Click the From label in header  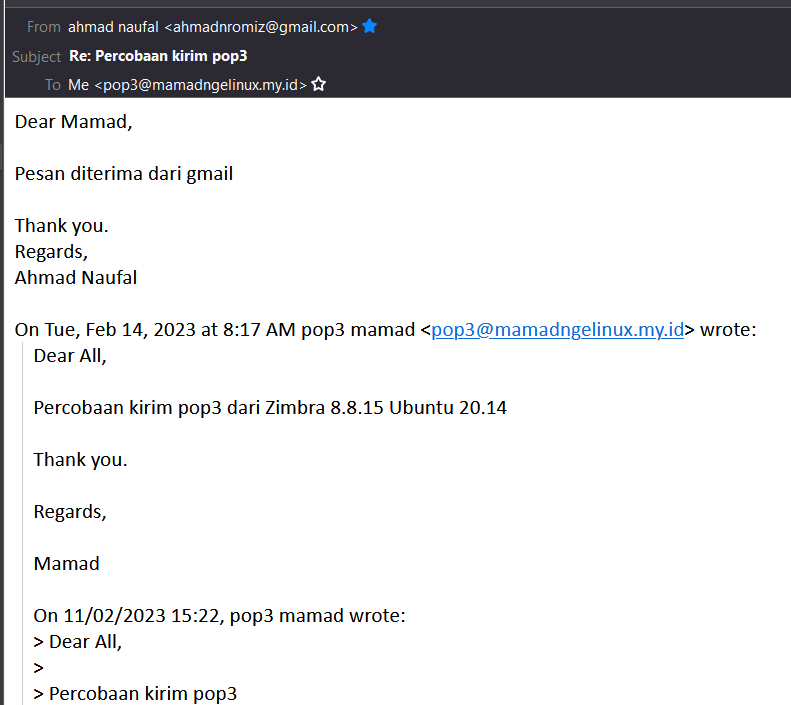(x=44, y=27)
